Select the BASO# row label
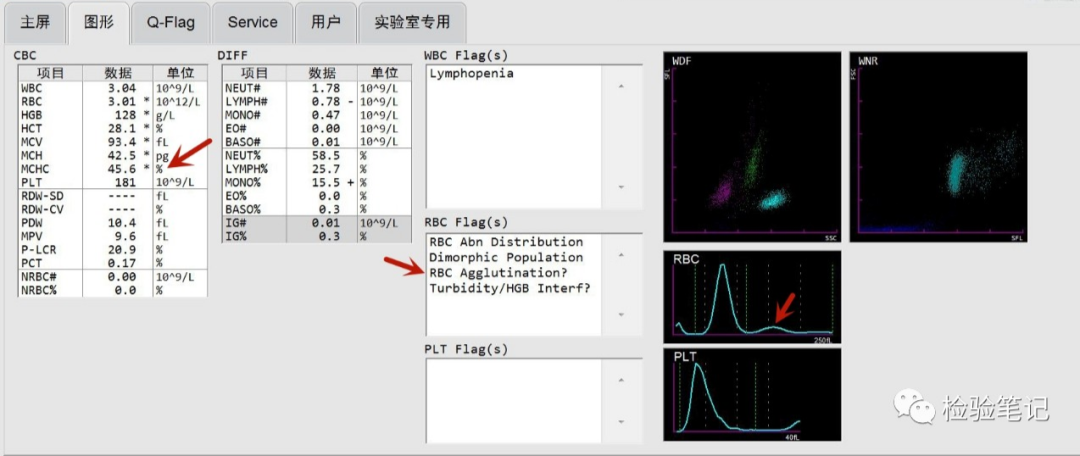The width and height of the screenshot is (1080, 456). coord(241,142)
